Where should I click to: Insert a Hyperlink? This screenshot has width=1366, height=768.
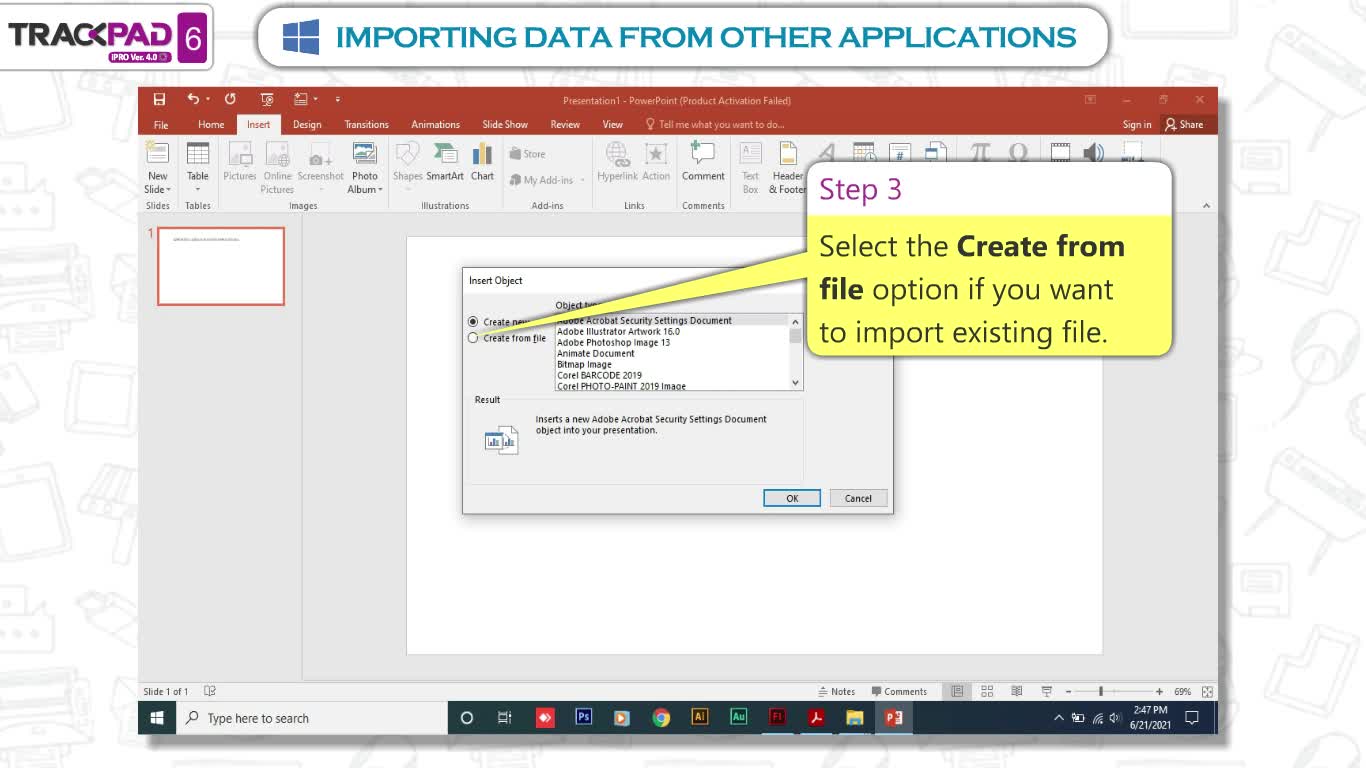(x=617, y=160)
